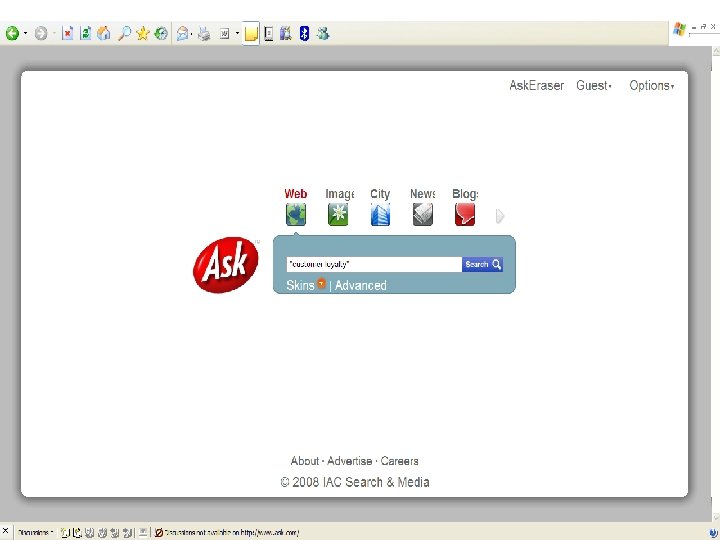Click the AskEraser link
This screenshot has width=720, height=540.
click(x=536, y=85)
